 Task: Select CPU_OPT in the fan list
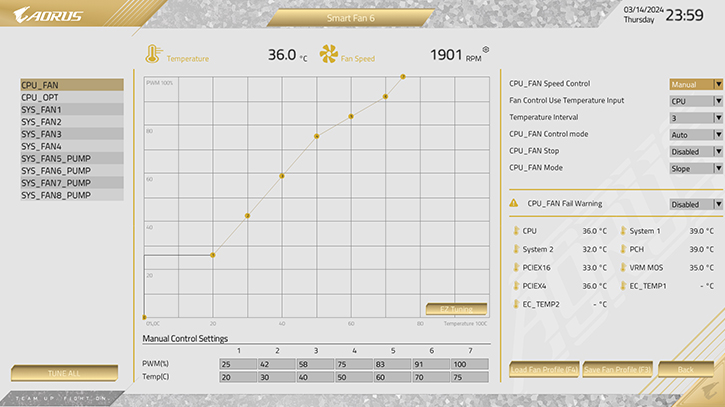tap(72, 97)
